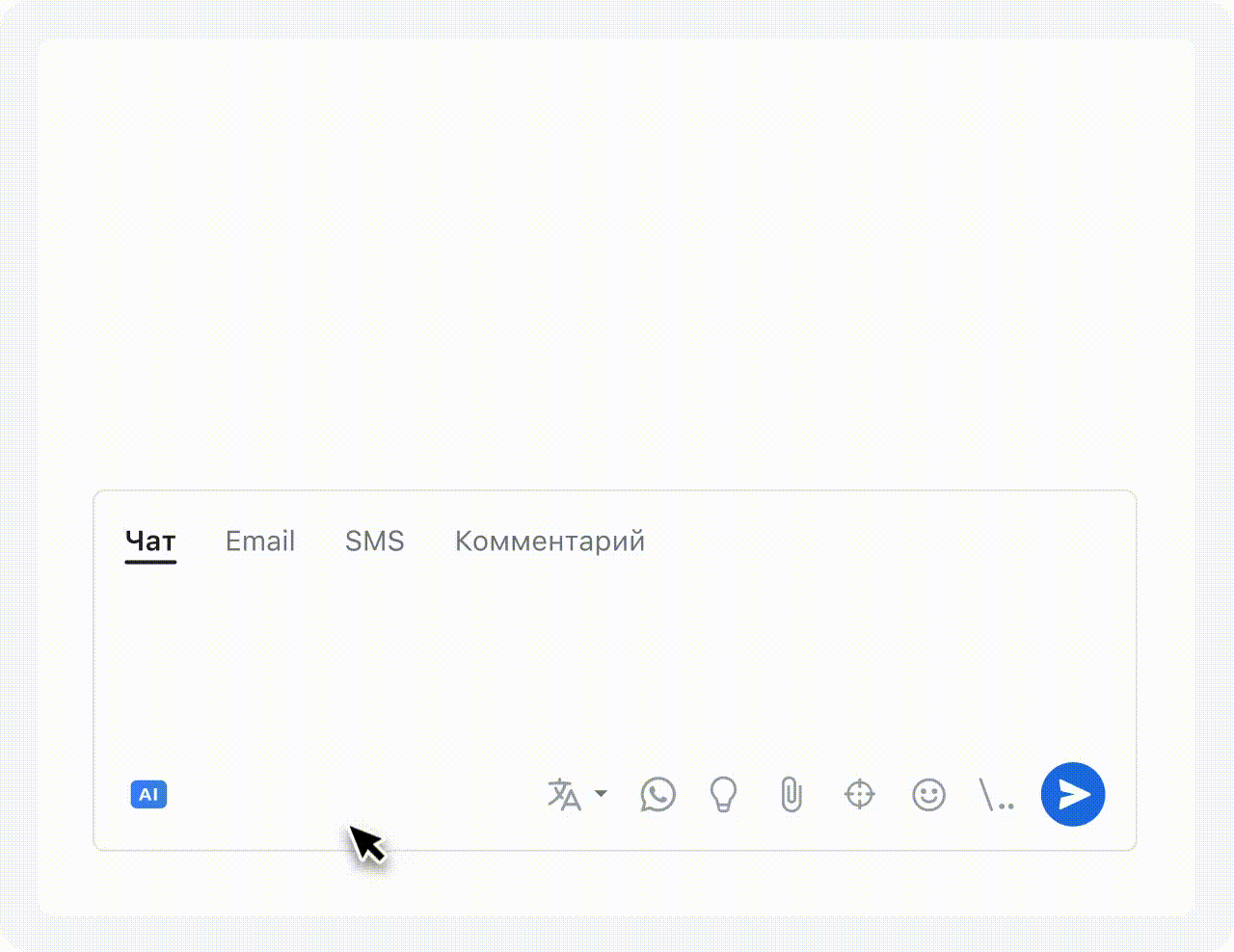Attach a file with the paperclip icon
Screen dimensions: 1234x952
791,795
